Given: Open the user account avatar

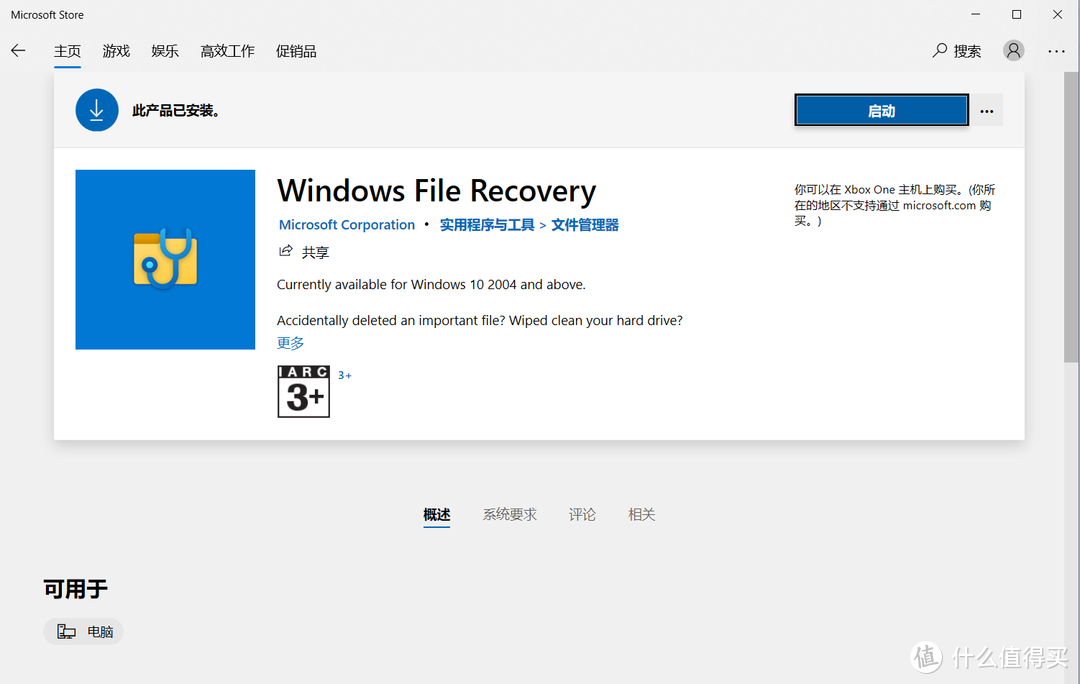Looking at the screenshot, I should [1013, 50].
